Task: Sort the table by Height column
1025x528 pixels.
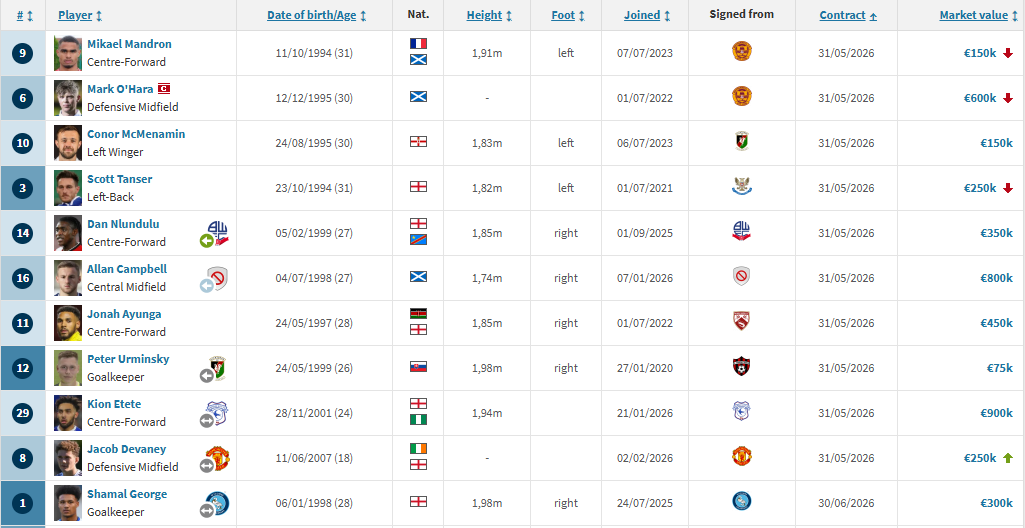Action: 484,15
